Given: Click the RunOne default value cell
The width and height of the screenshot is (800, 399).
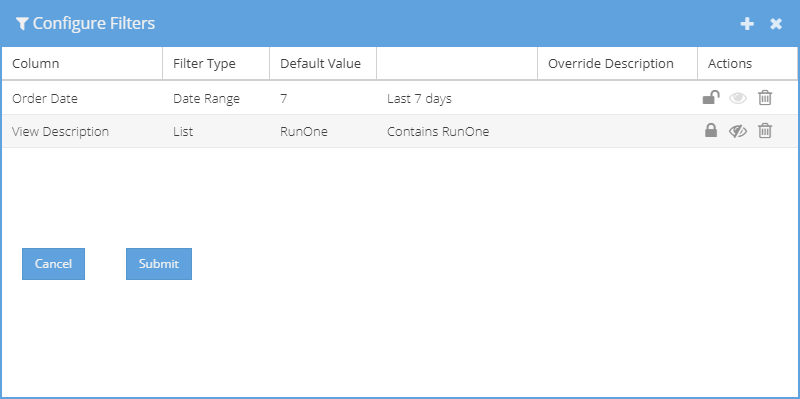Looking at the screenshot, I should point(323,131).
